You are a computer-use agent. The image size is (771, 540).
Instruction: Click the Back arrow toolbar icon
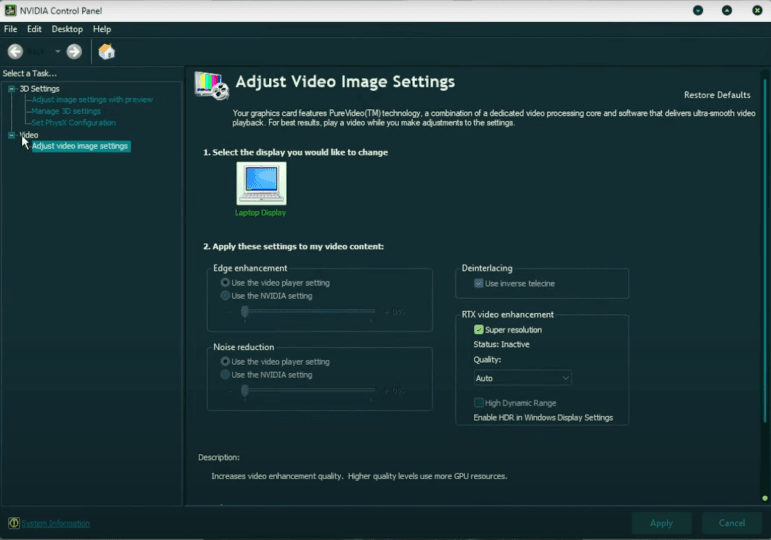[x=15, y=51]
